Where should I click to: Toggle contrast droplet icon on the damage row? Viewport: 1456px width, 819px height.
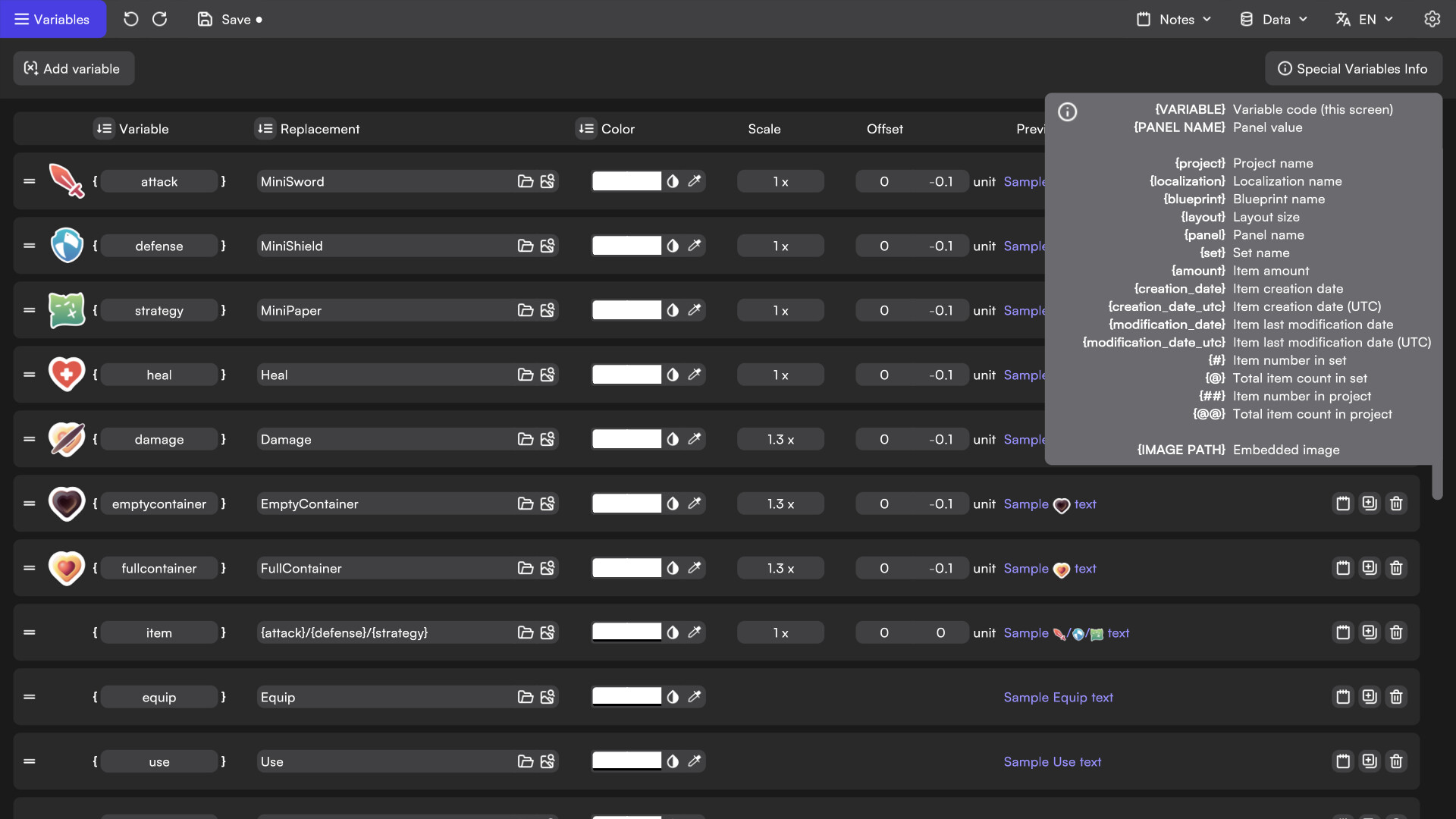pyautogui.click(x=673, y=438)
